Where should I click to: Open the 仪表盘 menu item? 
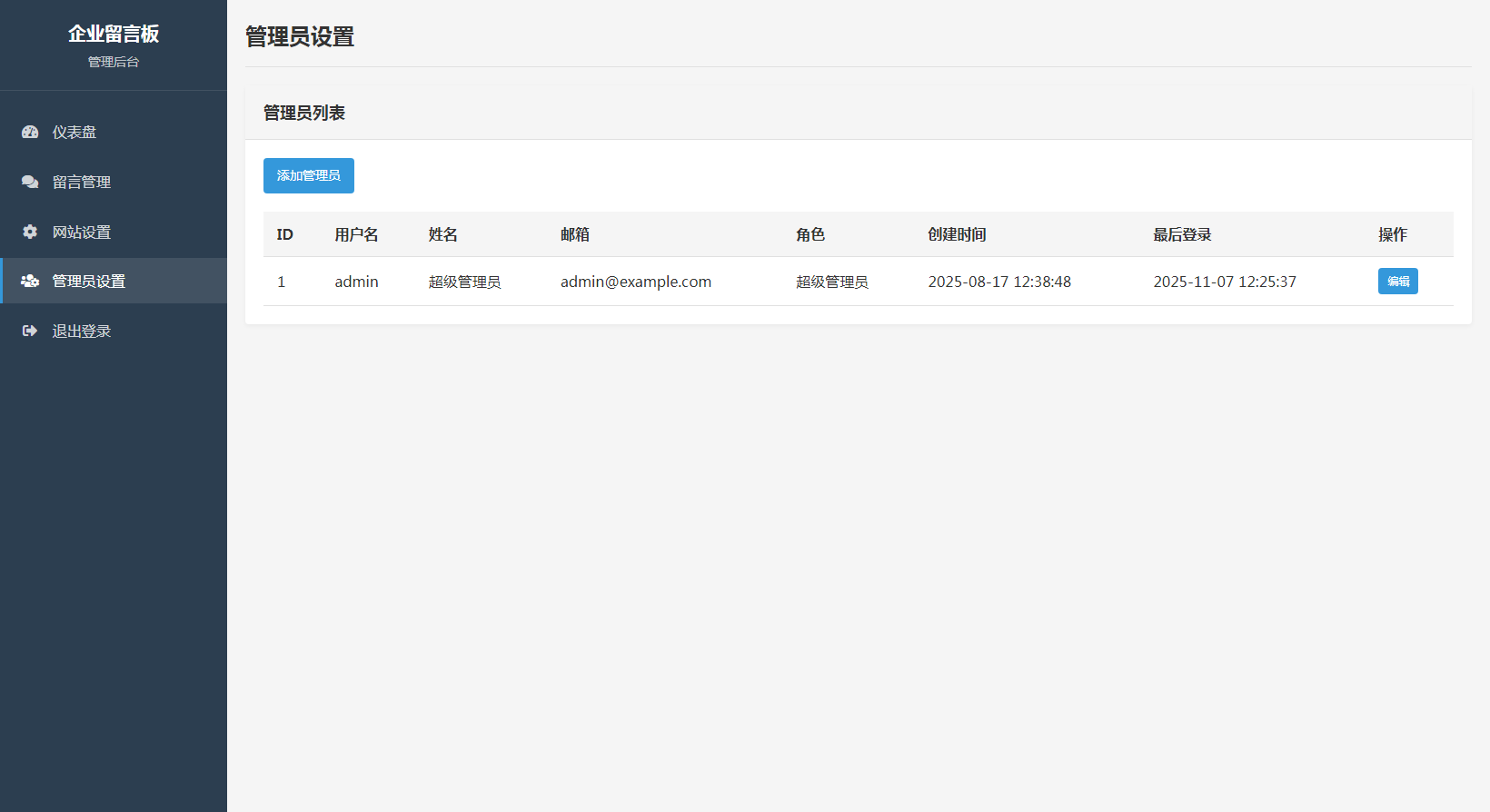[74, 132]
